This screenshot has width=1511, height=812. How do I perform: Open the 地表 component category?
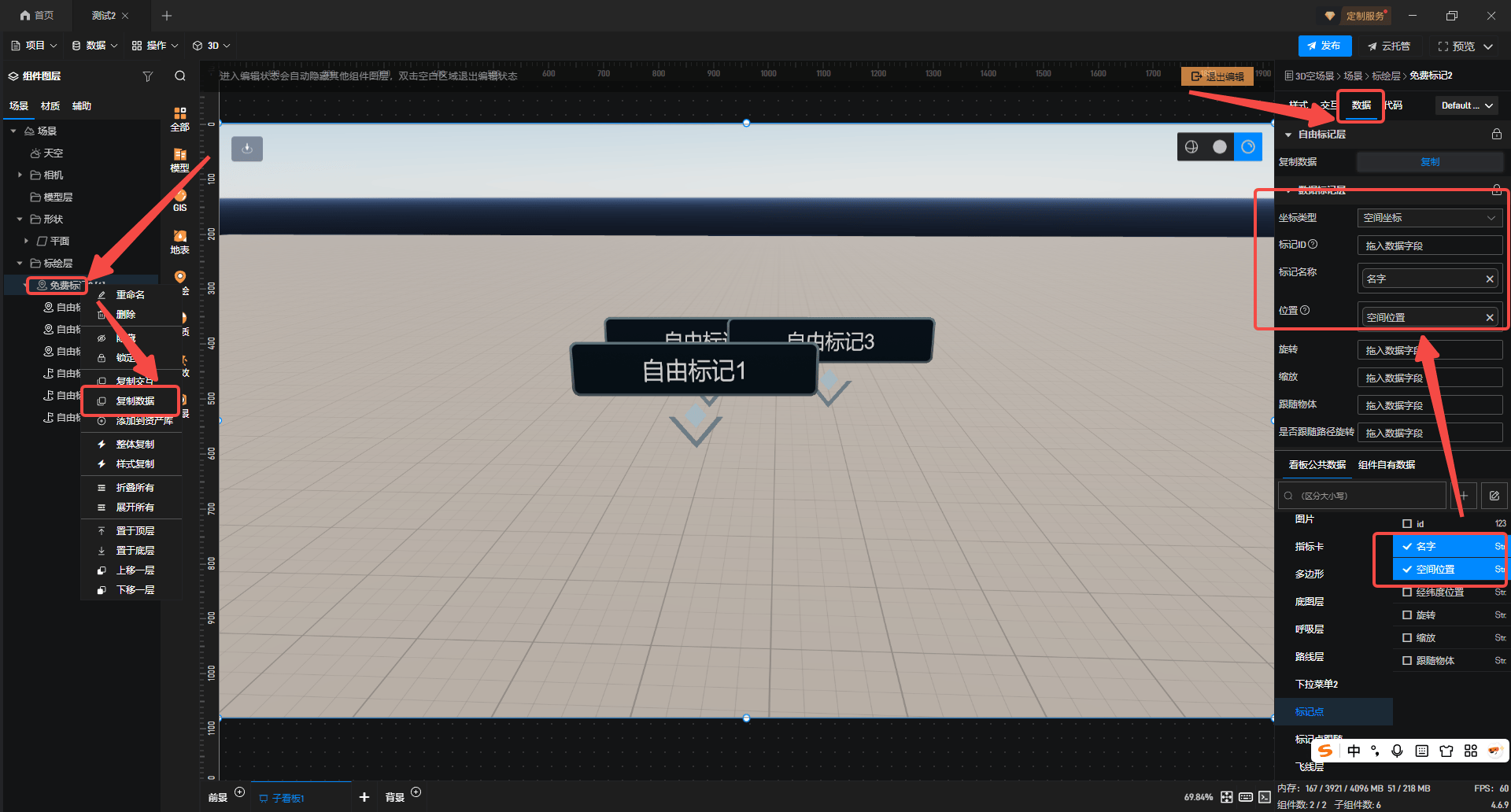click(x=180, y=242)
